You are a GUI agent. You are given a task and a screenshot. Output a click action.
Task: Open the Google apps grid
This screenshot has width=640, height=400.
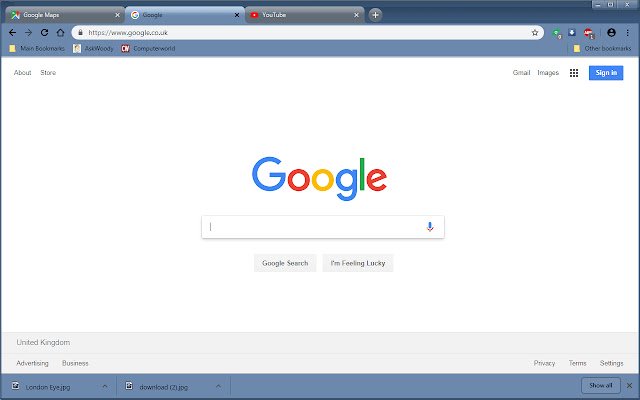[574, 73]
